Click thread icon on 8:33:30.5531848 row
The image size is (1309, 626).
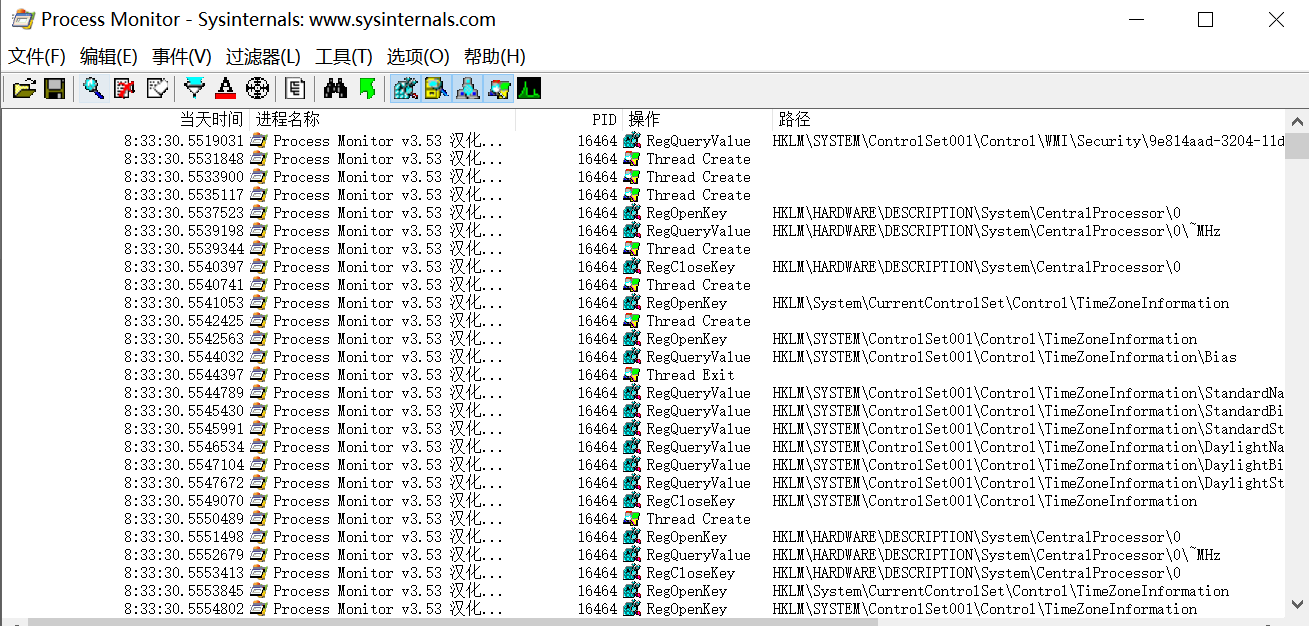632,159
